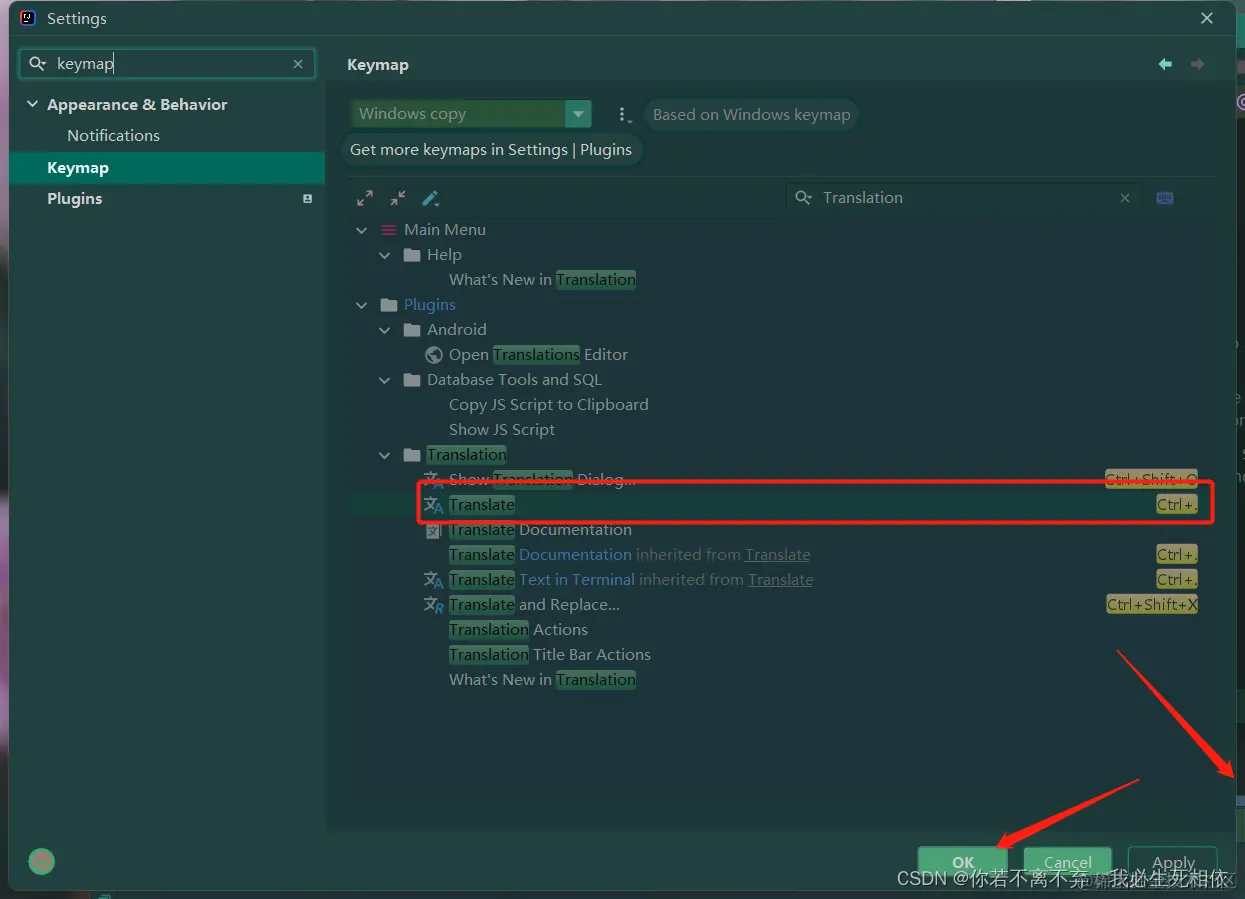This screenshot has width=1245, height=899.
Task: Collapse the Main Menu tree node
Action: point(362,230)
